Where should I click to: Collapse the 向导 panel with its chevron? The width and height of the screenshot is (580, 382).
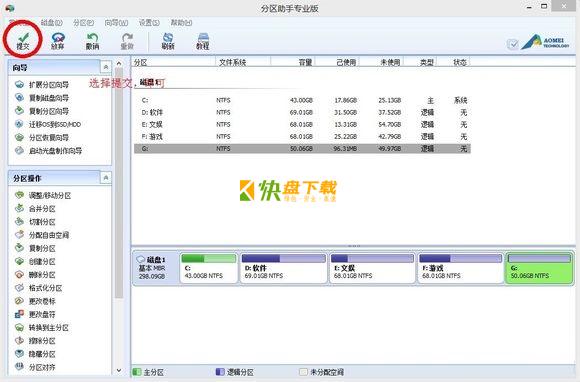click(106, 67)
